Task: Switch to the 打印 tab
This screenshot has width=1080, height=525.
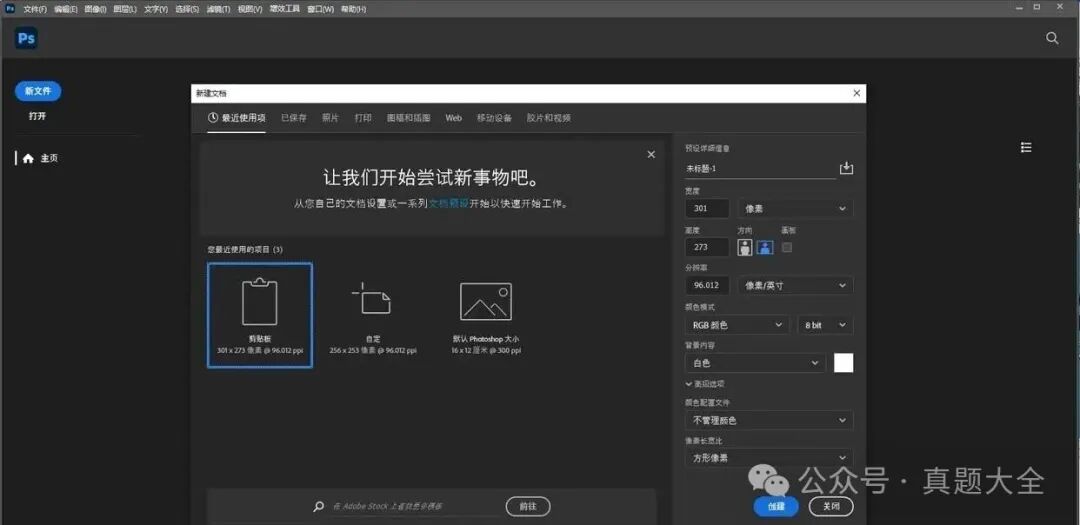Action: click(364, 118)
